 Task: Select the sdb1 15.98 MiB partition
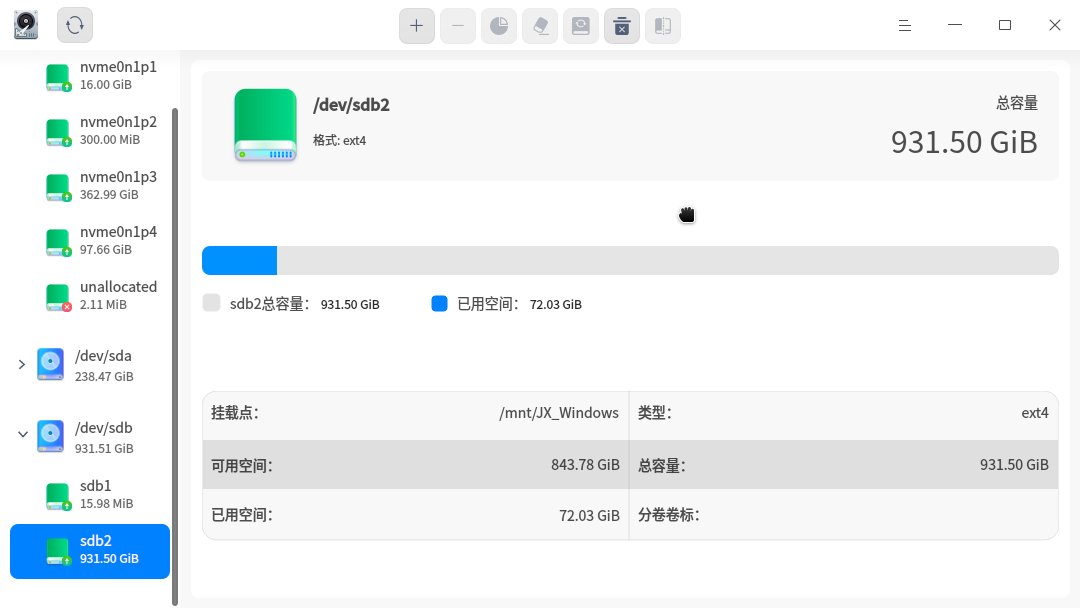click(90, 495)
